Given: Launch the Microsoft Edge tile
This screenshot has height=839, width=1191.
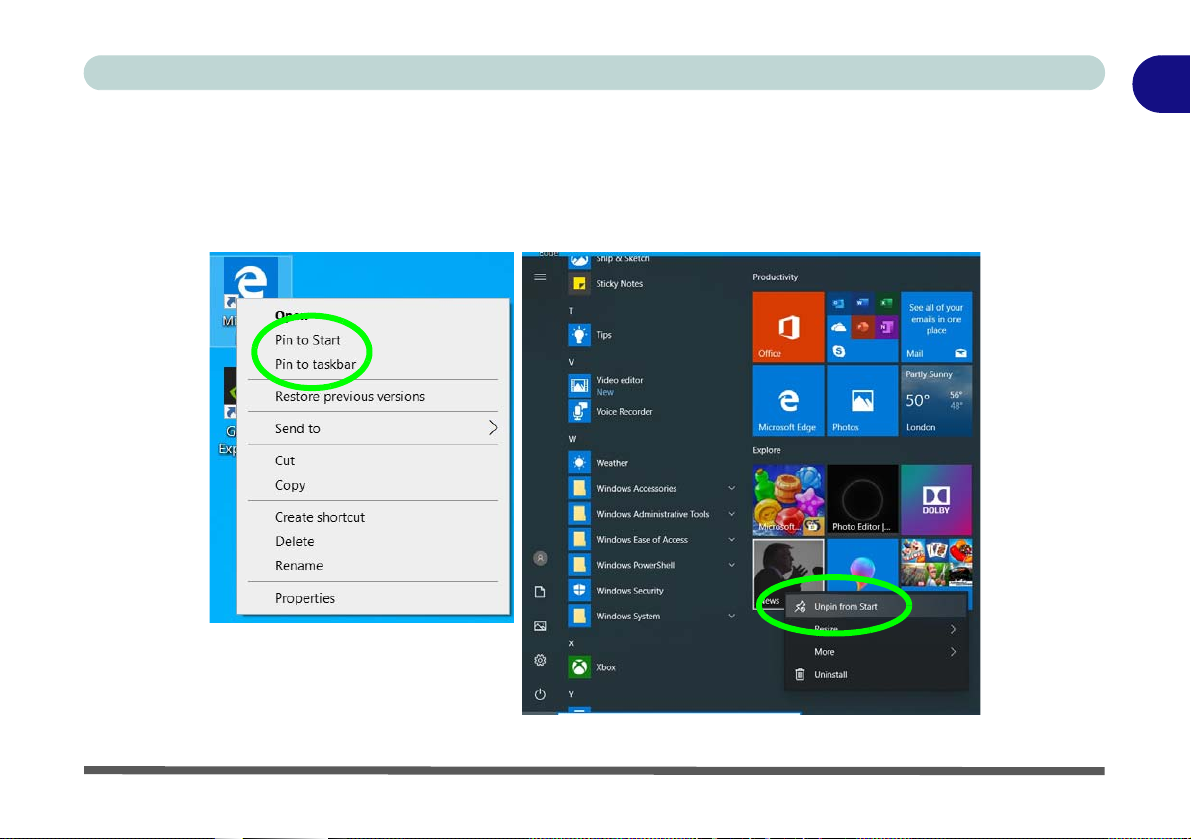Looking at the screenshot, I should 788,401.
